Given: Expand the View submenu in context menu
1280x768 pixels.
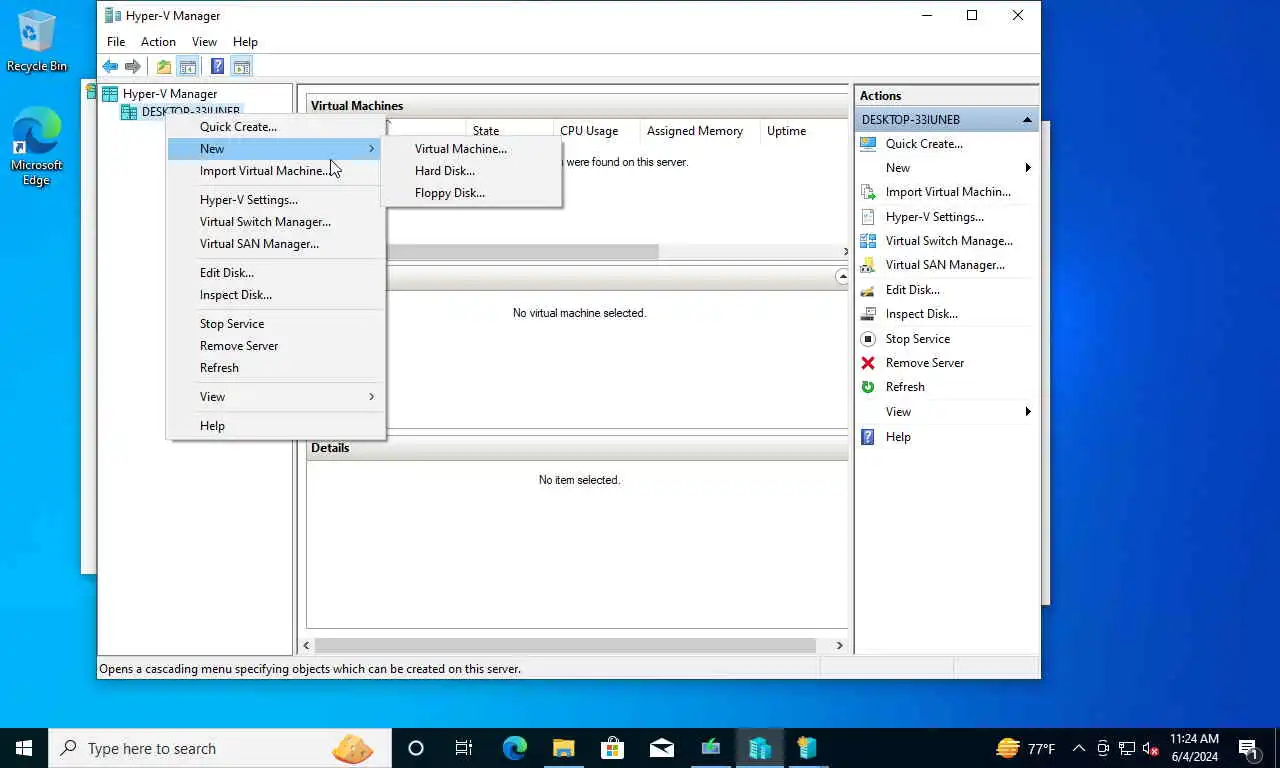Looking at the screenshot, I should [275, 397].
